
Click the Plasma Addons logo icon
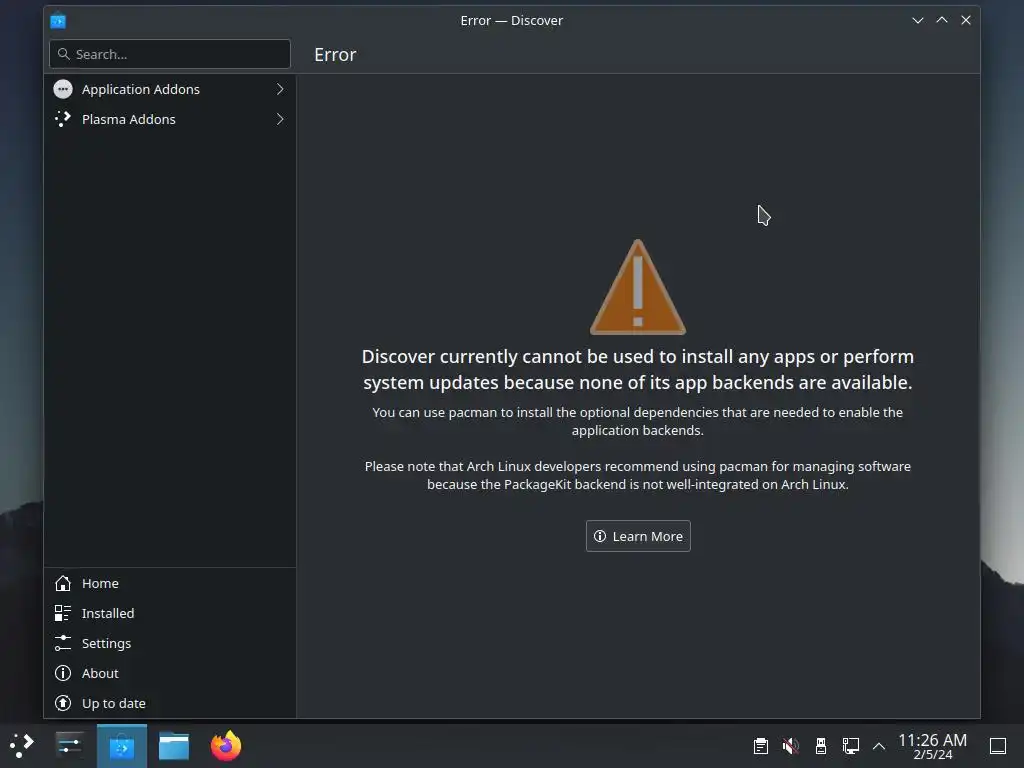coord(63,119)
